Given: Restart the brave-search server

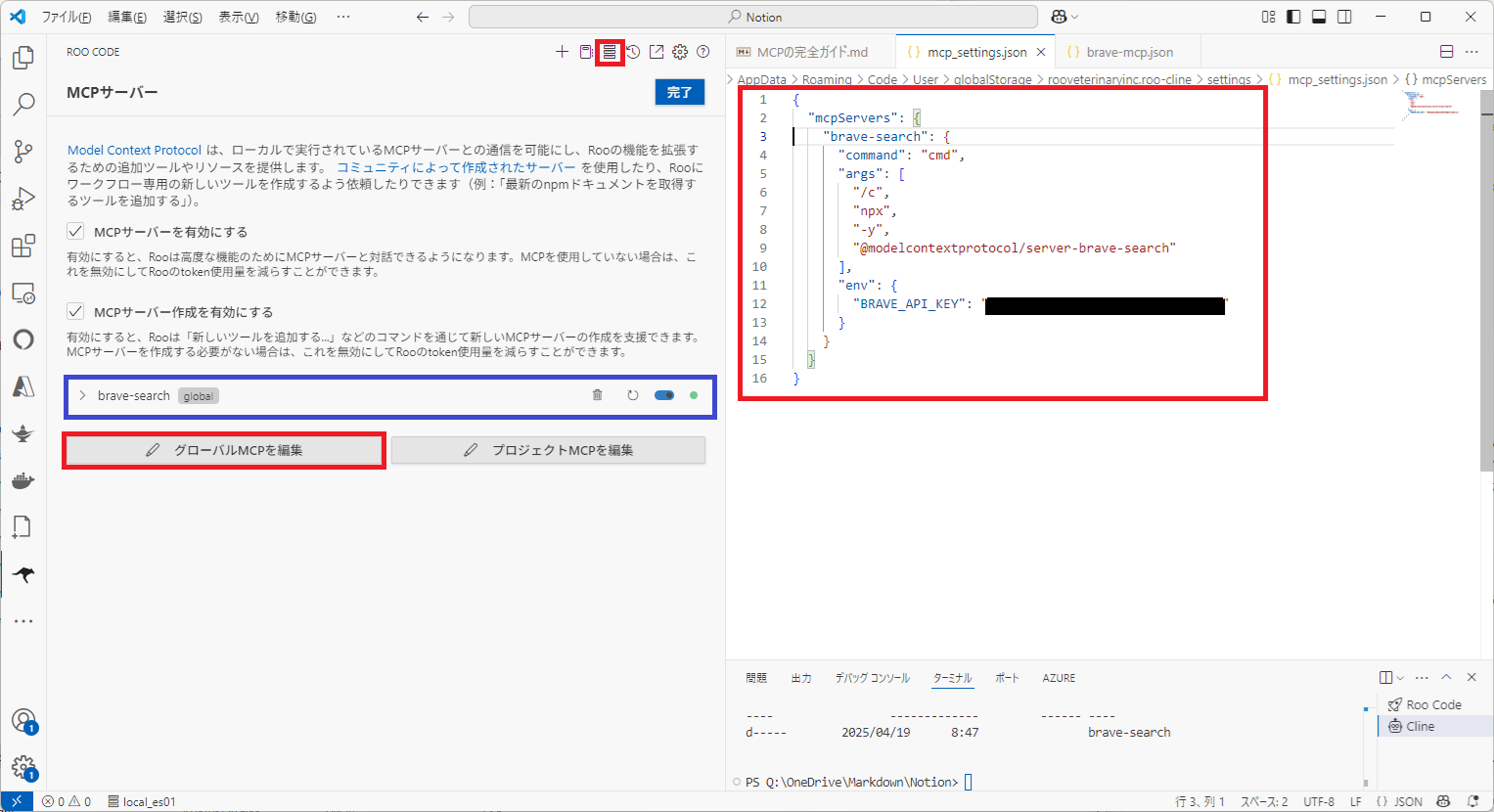Looking at the screenshot, I should (633, 395).
